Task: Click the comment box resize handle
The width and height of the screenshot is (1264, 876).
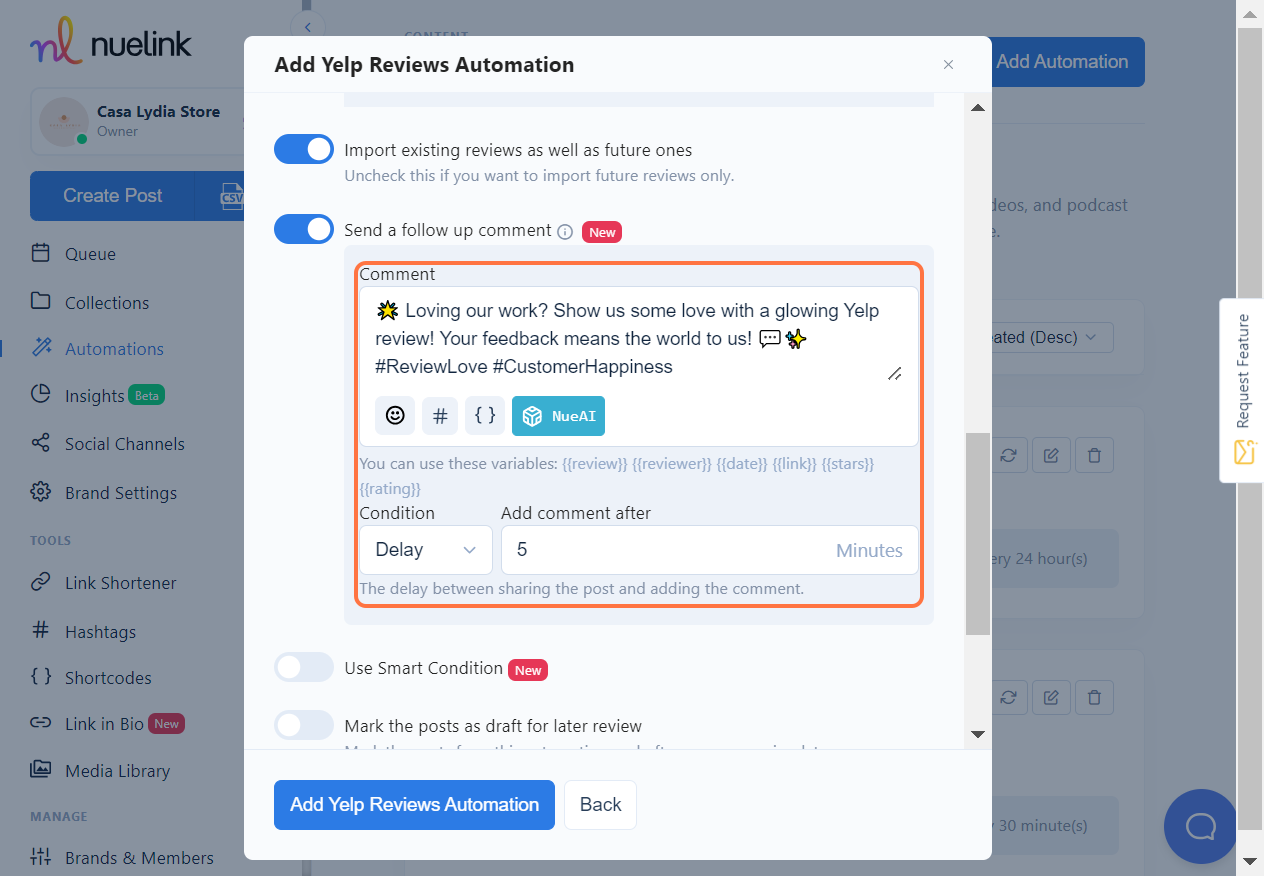Action: [x=895, y=373]
